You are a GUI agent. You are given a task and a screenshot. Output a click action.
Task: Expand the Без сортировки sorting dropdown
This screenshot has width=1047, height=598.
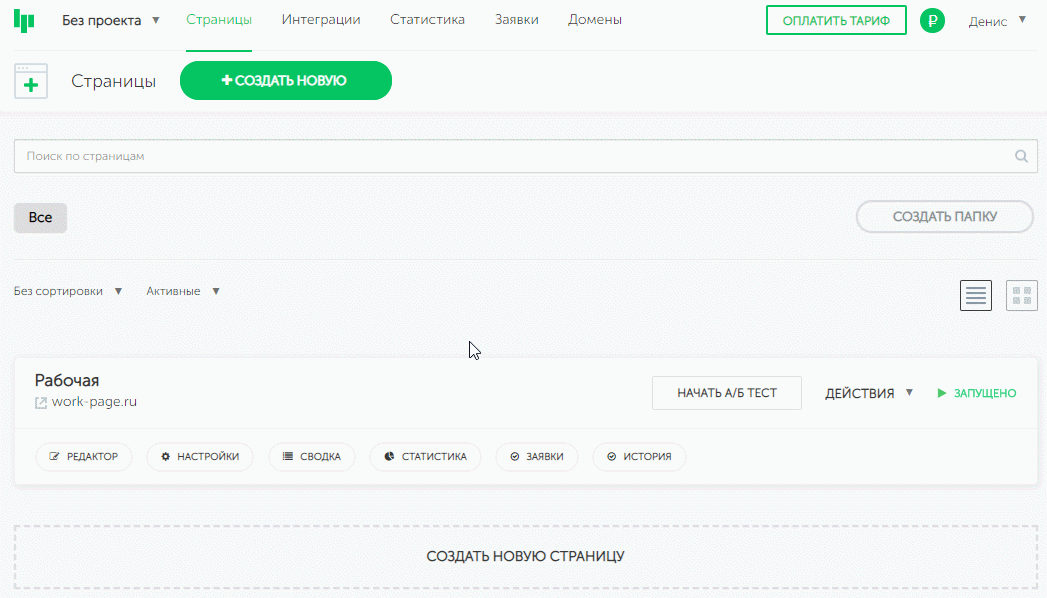tap(68, 291)
